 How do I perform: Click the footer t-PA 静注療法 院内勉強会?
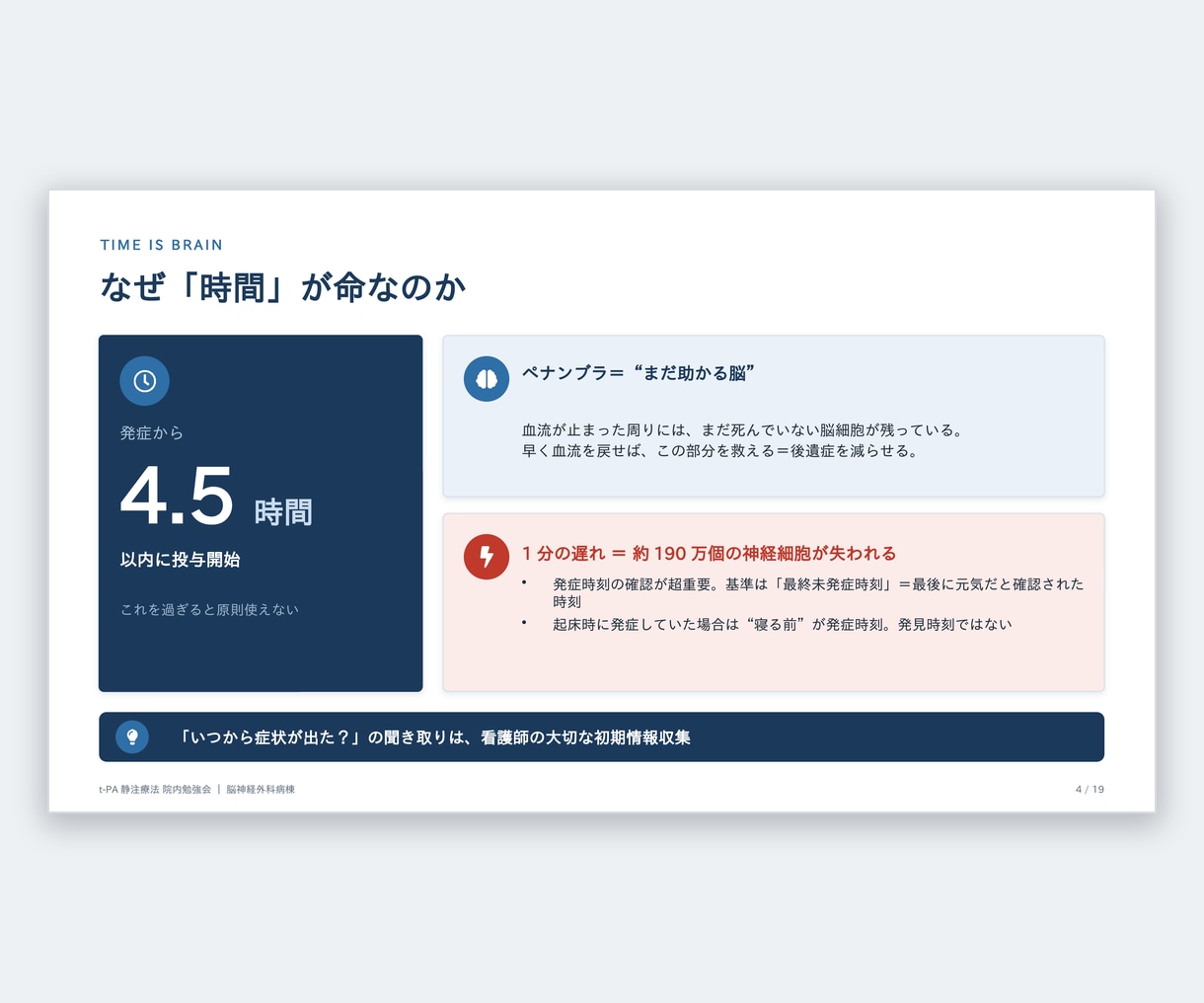pyautogui.click(x=155, y=790)
